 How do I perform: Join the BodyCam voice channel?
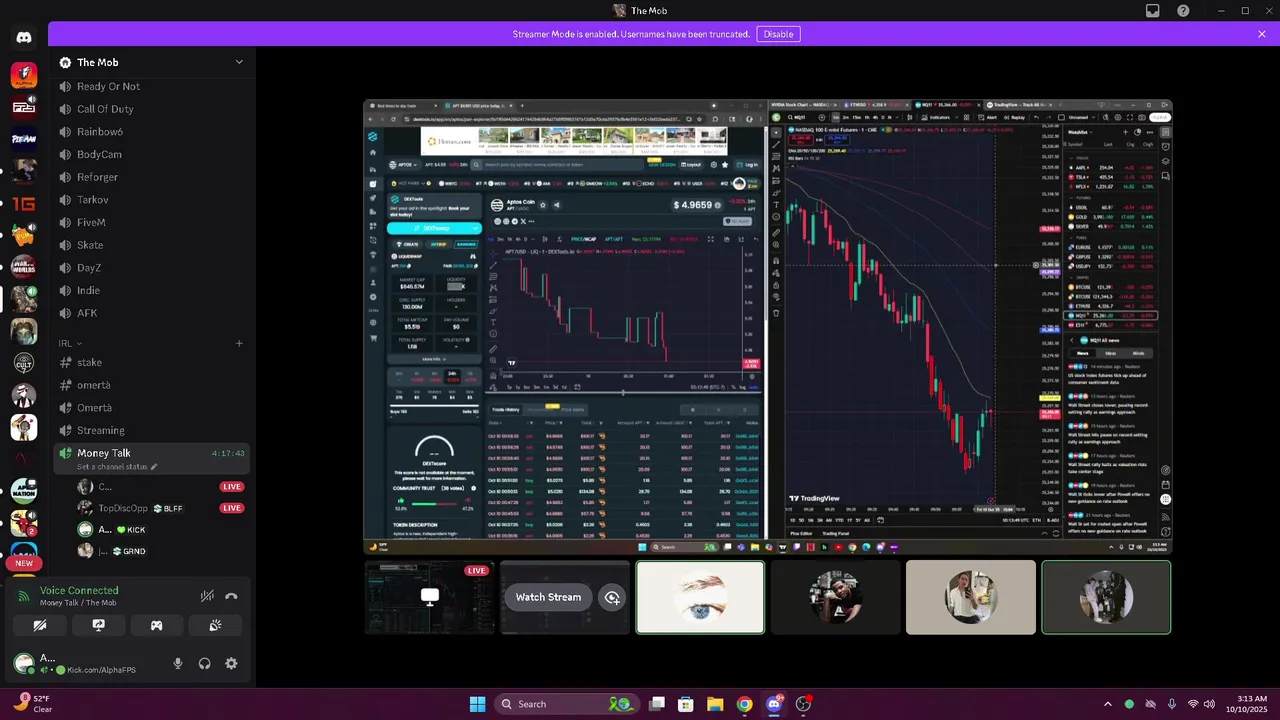151,154
